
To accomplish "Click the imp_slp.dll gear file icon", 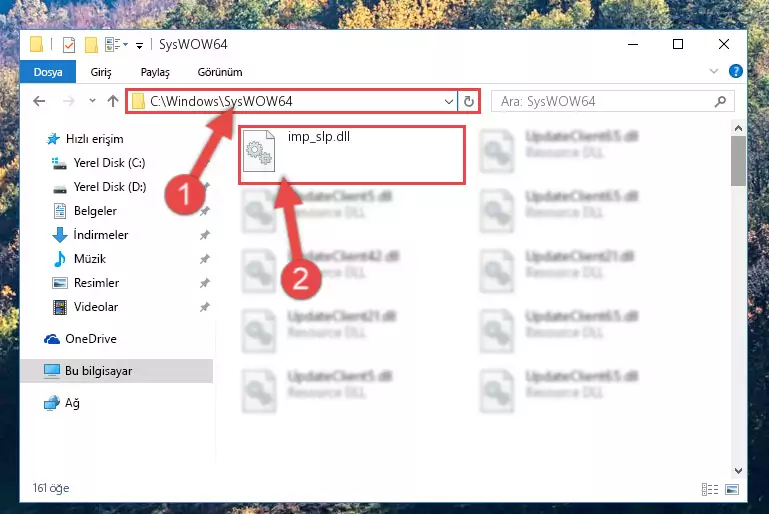I will [x=259, y=151].
